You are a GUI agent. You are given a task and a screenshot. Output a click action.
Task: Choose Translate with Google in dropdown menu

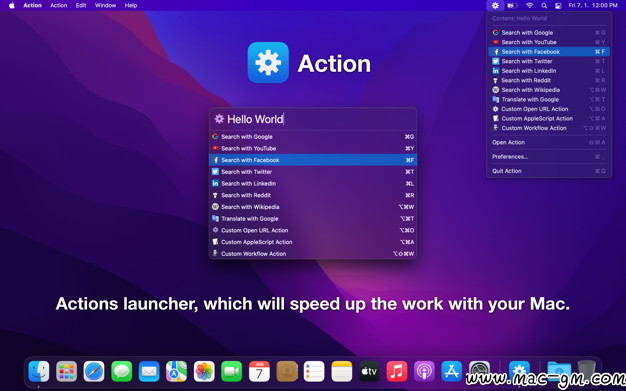pyautogui.click(x=549, y=100)
